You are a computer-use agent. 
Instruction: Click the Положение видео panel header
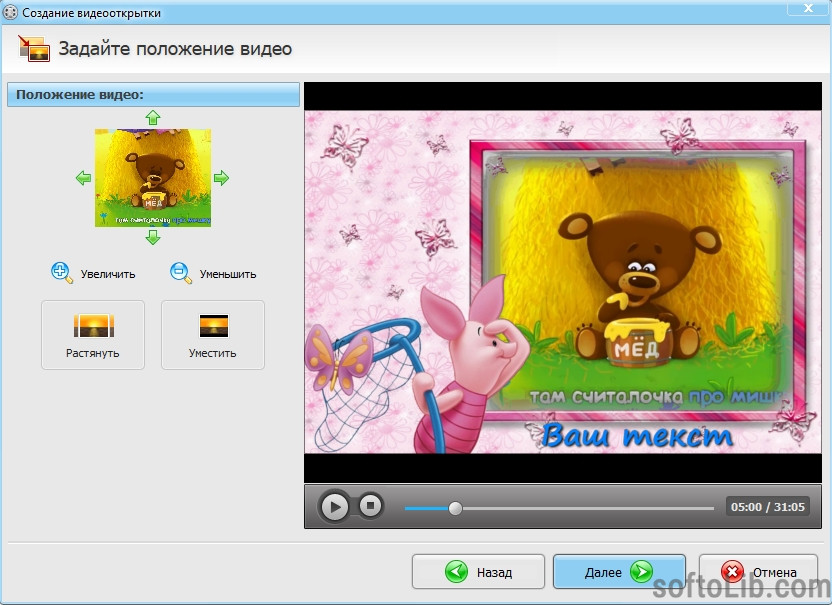[153, 94]
